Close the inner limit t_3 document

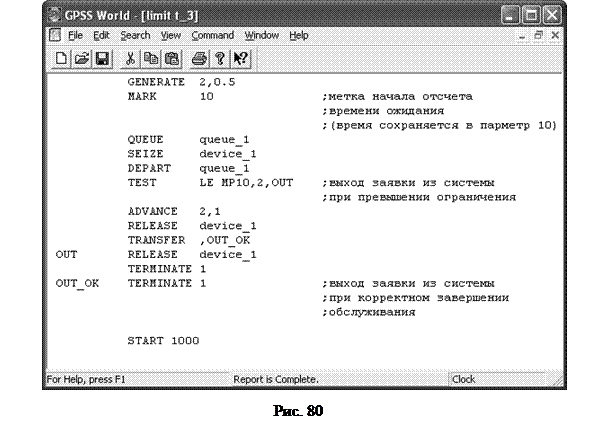(x=555, y=35)
